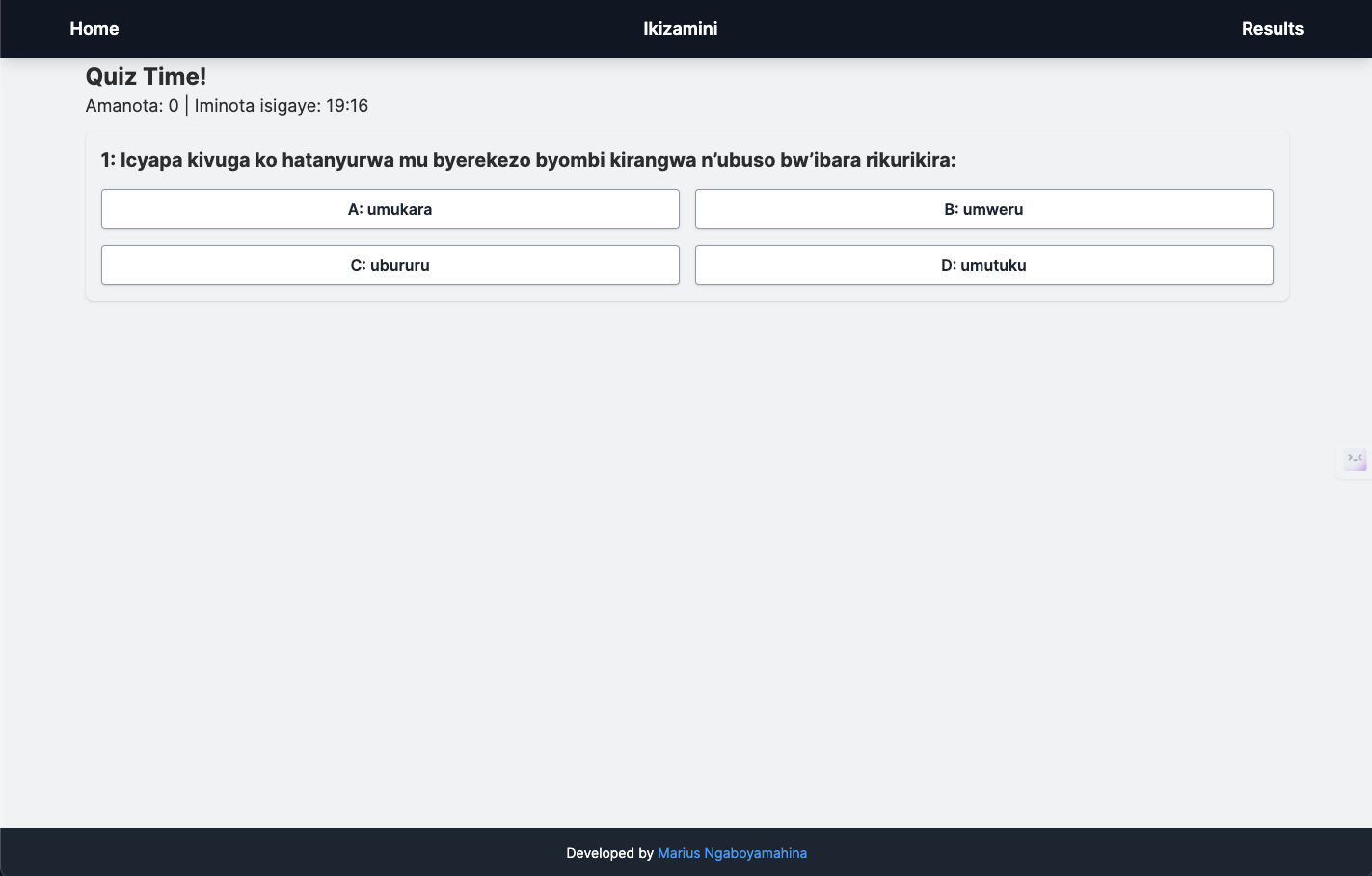Click the Icyapa kivuga question text
This screenshot has height=876, width=1372.
click(527, 160)
